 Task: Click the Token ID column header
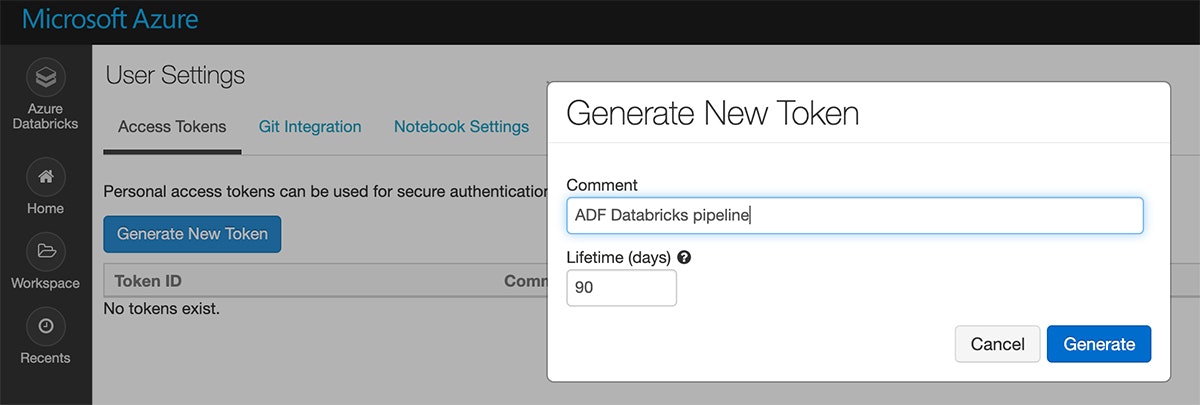coord(148,281)
